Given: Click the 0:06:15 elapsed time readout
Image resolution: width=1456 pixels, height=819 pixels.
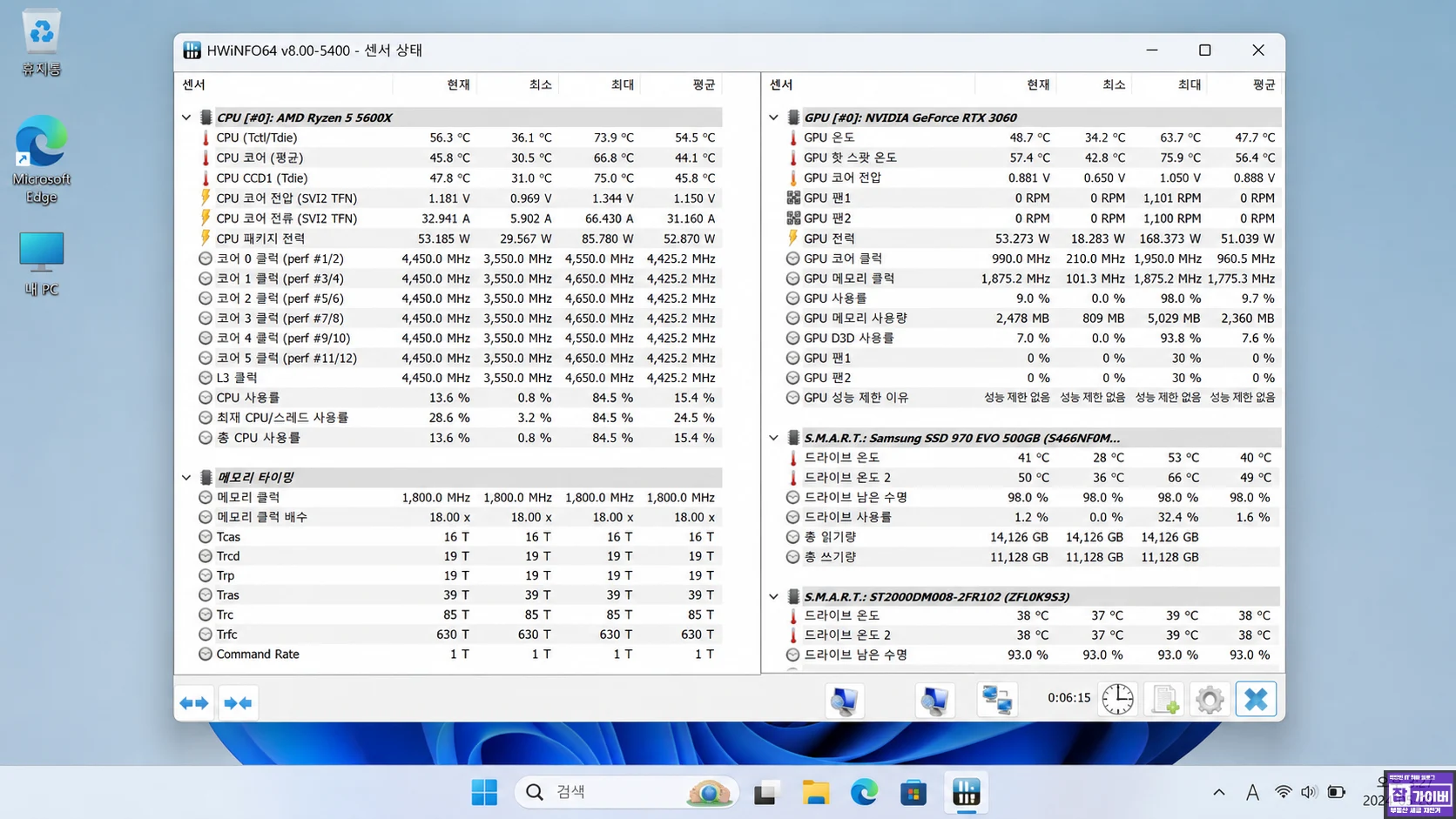Looking at the screenshot, I should (x=1069, y=698).
